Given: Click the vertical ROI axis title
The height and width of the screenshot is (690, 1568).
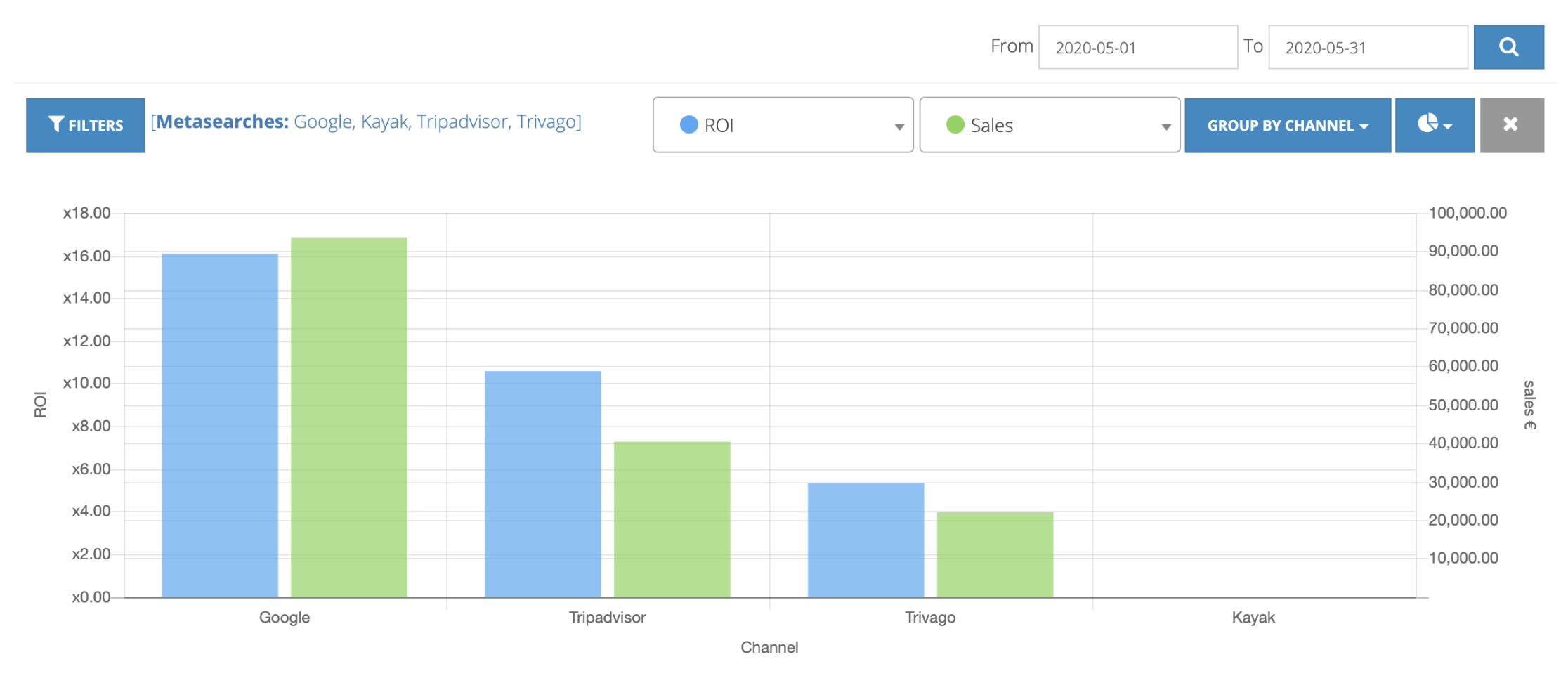Looking at the screenshot, I should pos(40,405).
